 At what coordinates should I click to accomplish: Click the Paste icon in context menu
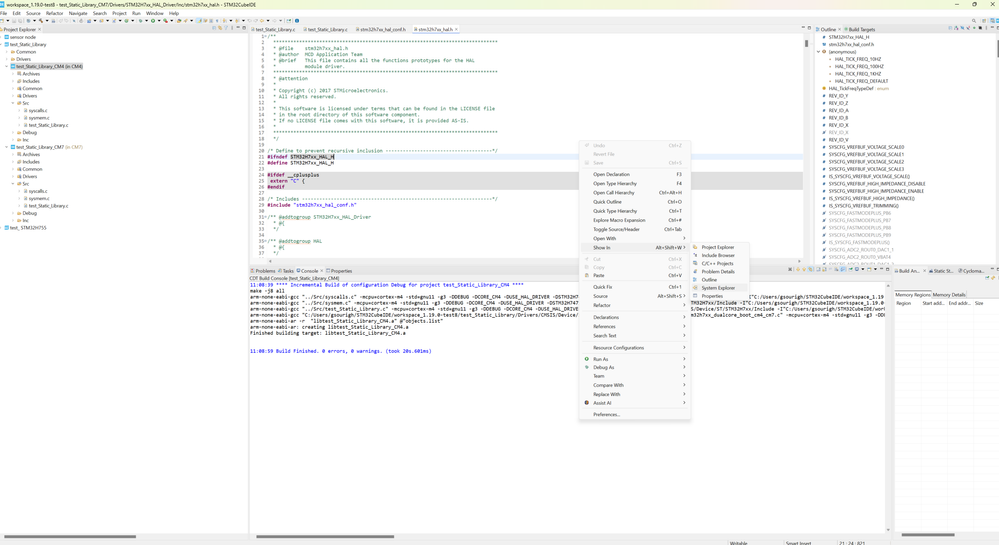click(x=587, y=275)
